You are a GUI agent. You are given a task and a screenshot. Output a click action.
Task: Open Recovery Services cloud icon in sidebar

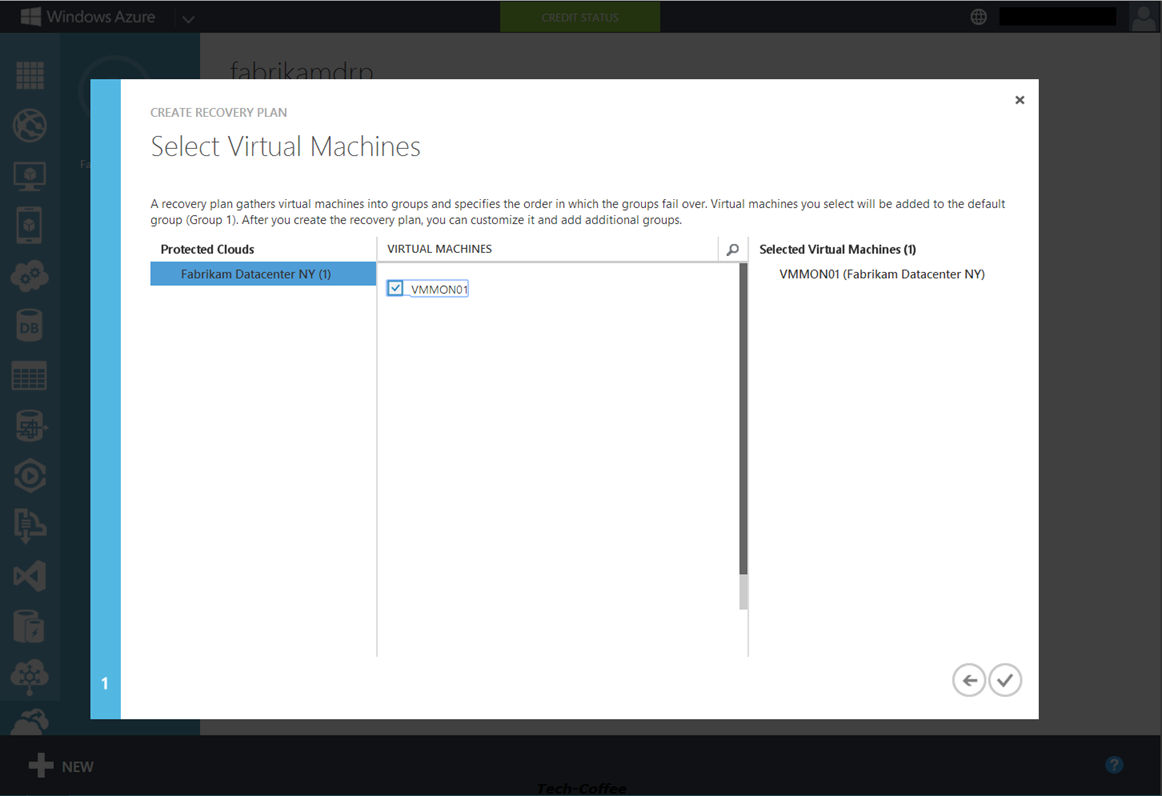coord(30,720)
